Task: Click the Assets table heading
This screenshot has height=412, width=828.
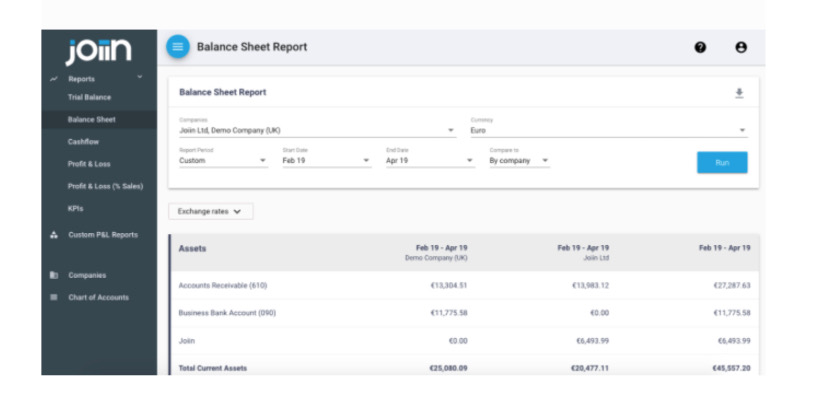Action: [x=192, y=248]
